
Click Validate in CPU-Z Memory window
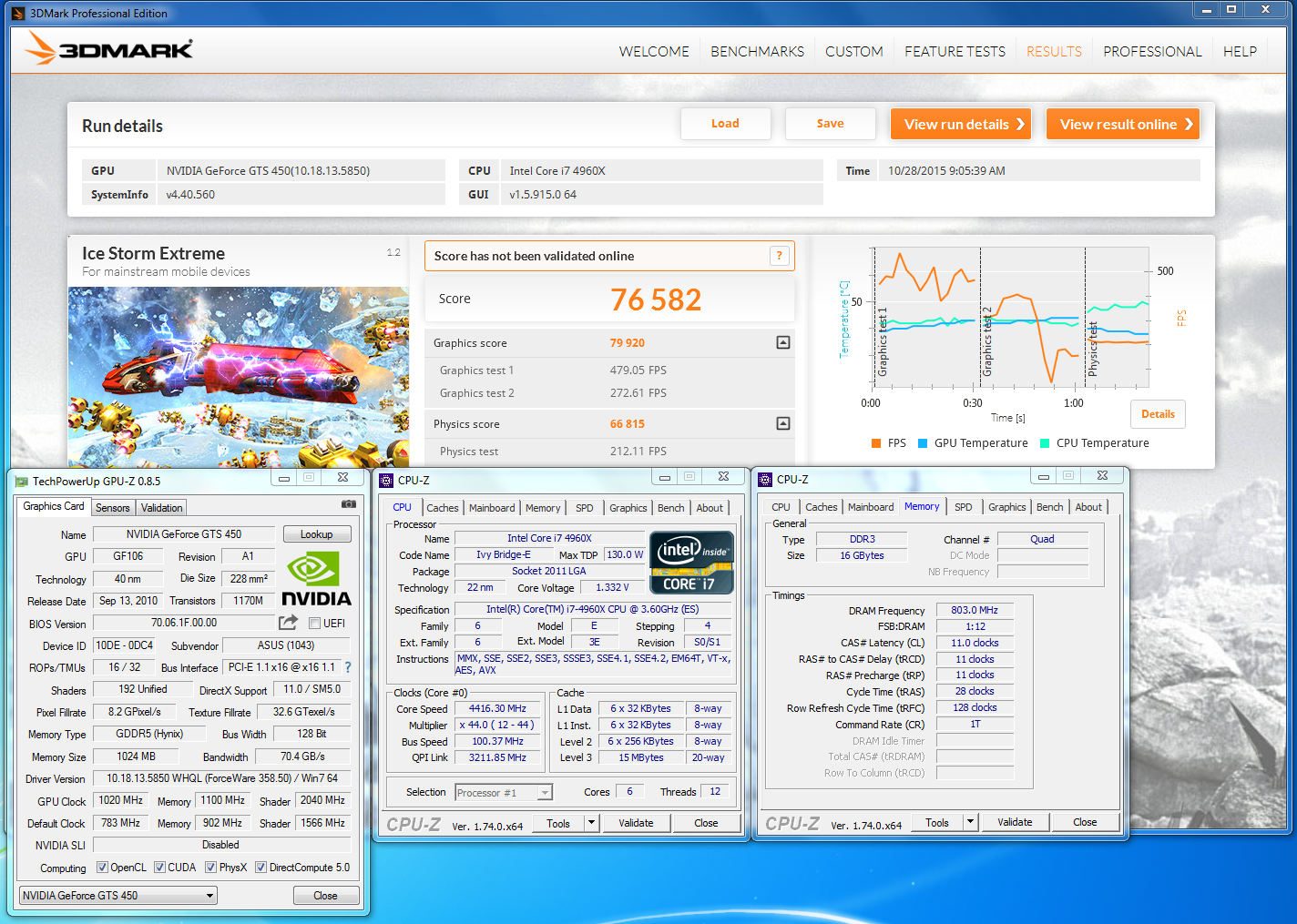1015,822
